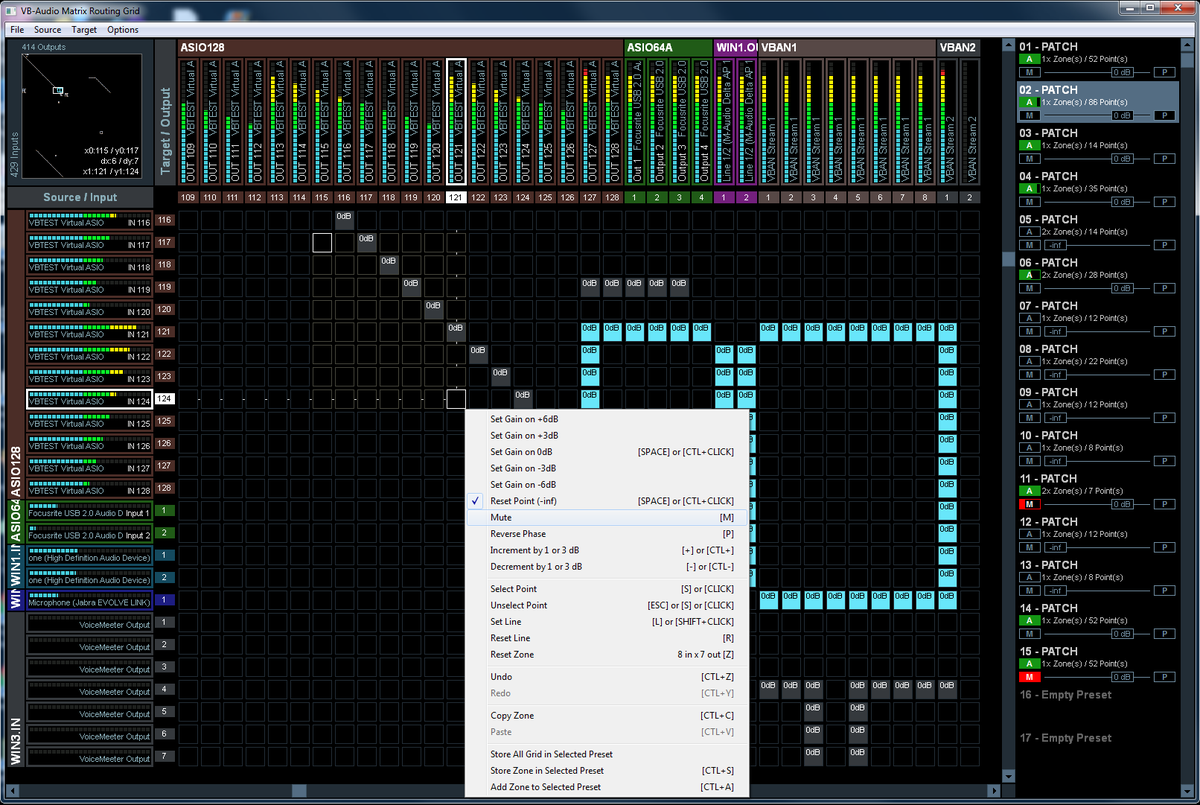Image resolution: width=1200 pixels, height=805 pixels.
Task: Toggle the A button of 13 - PATCH
Action: pos(1028,577)
